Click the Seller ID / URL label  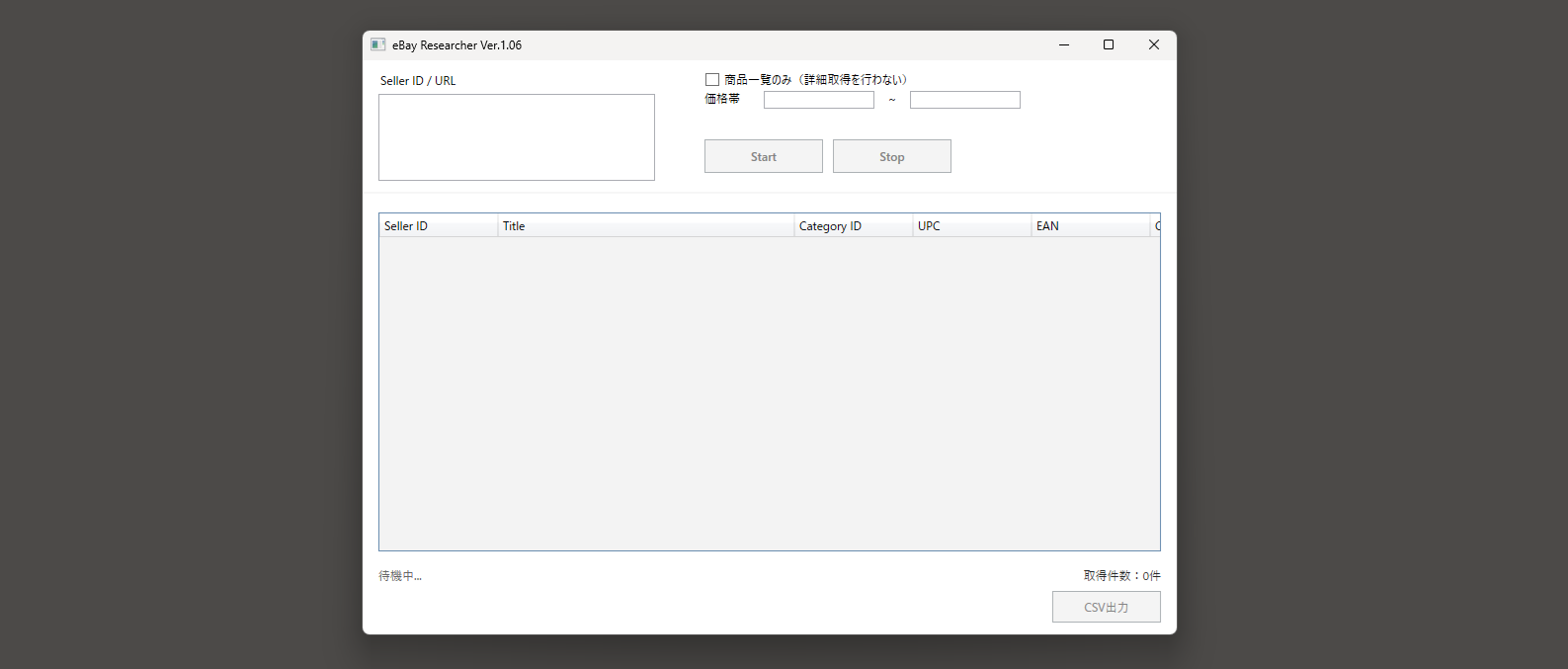(x=418, y=81)
